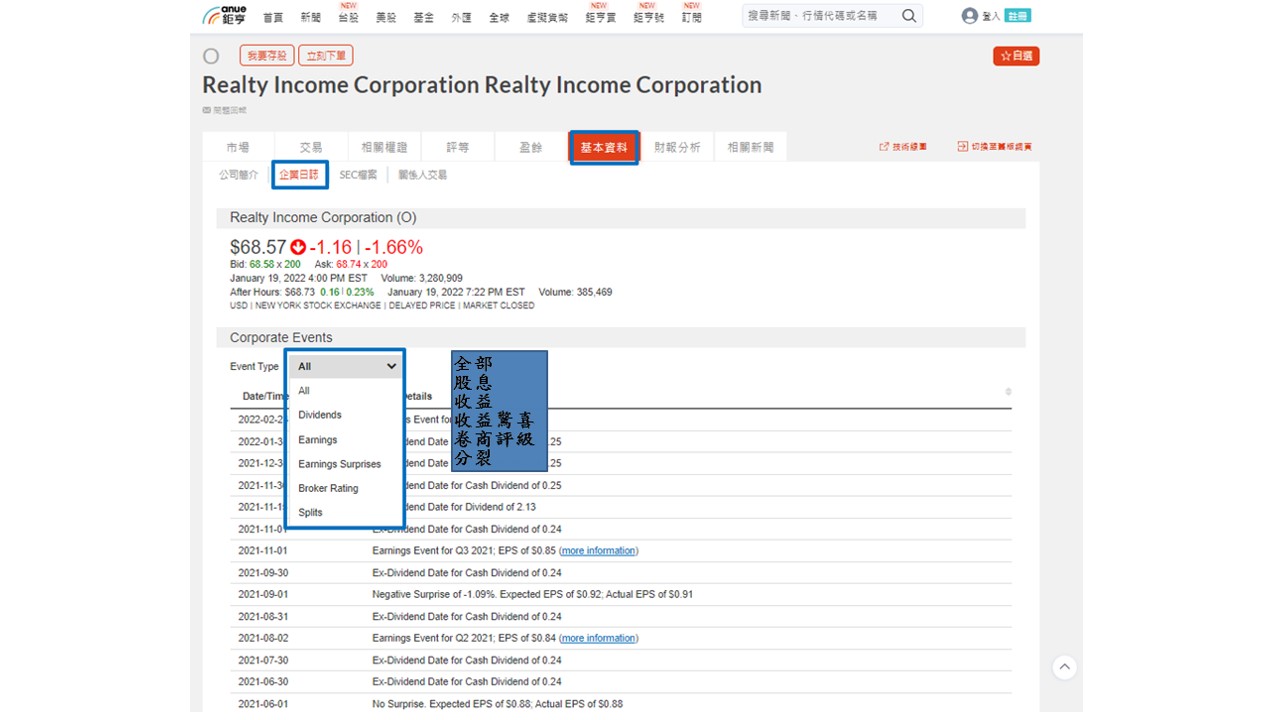Viewport: 1280px width, 720px height.
Task: Open the Event Type dropdown showing All
Action: click(x=346, y=366)
